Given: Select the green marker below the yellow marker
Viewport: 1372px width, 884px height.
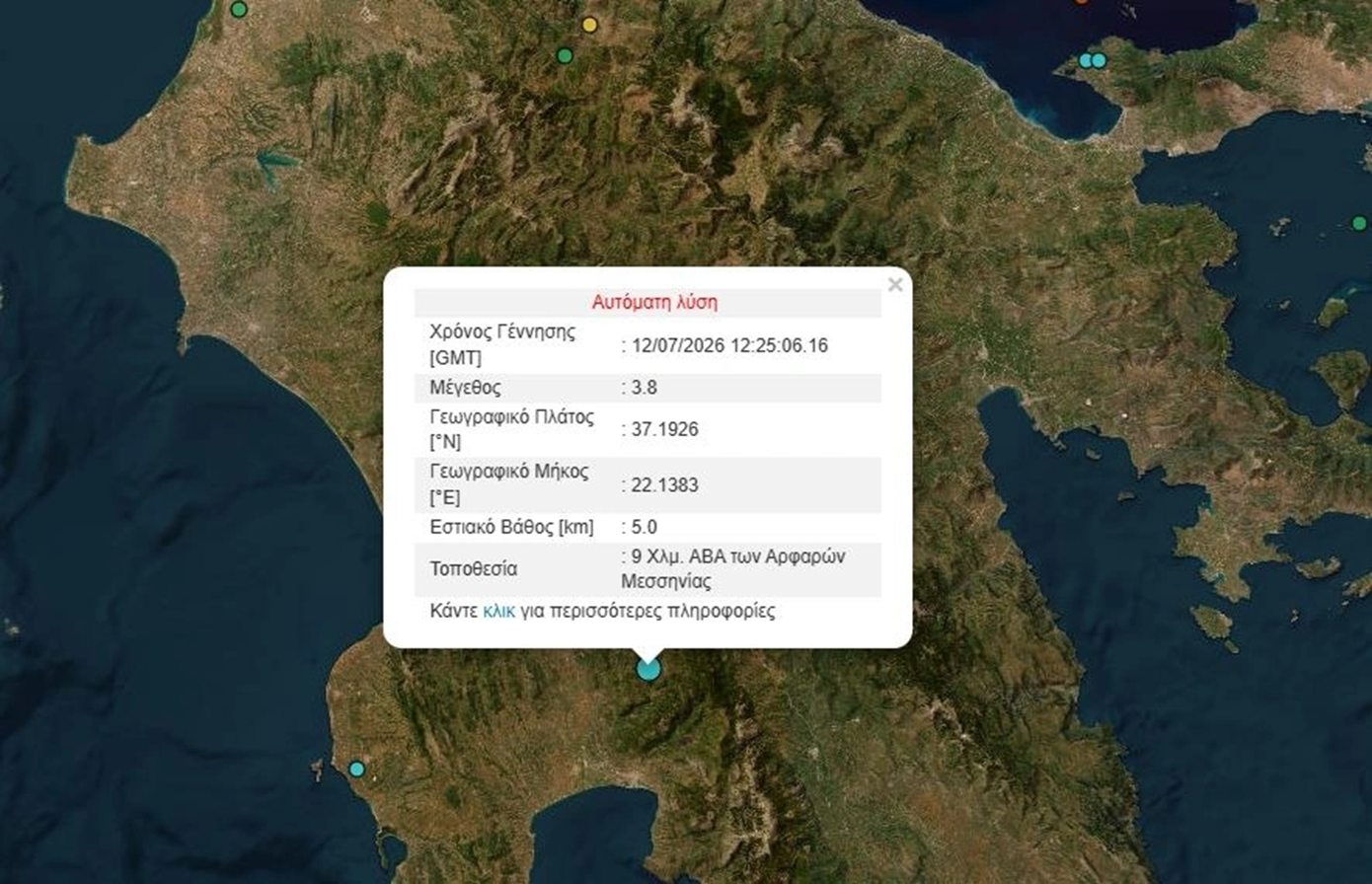Looking at the screenshot, I should tap(565, 55).
